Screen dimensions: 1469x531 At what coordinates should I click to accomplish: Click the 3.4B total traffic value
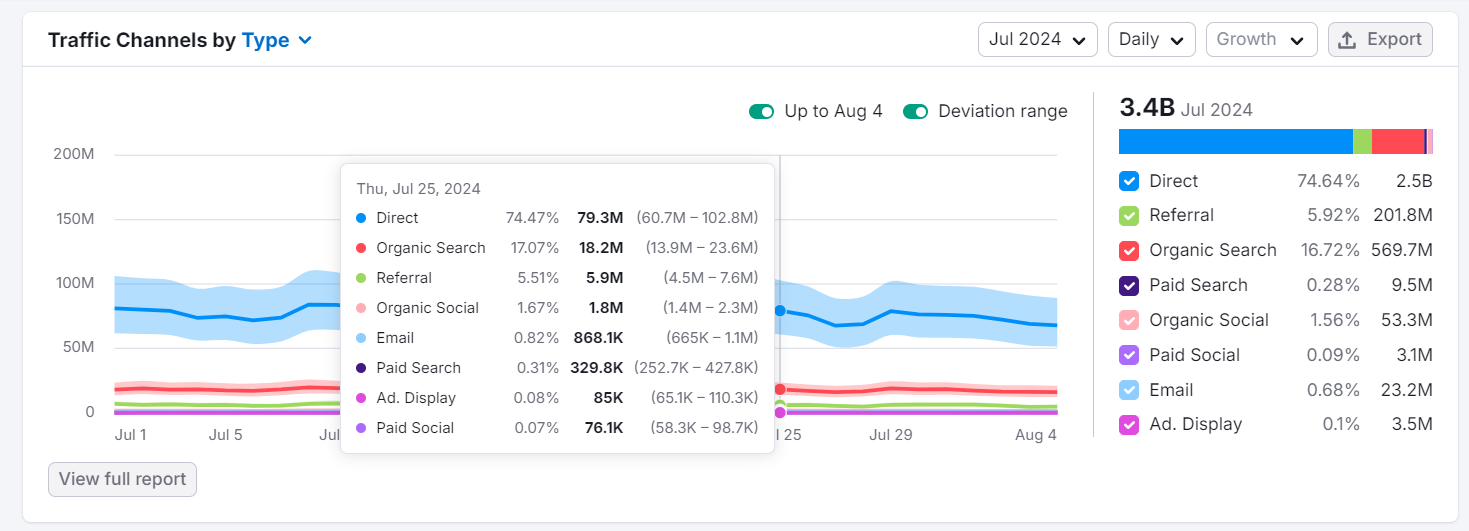click(1147, 108)
